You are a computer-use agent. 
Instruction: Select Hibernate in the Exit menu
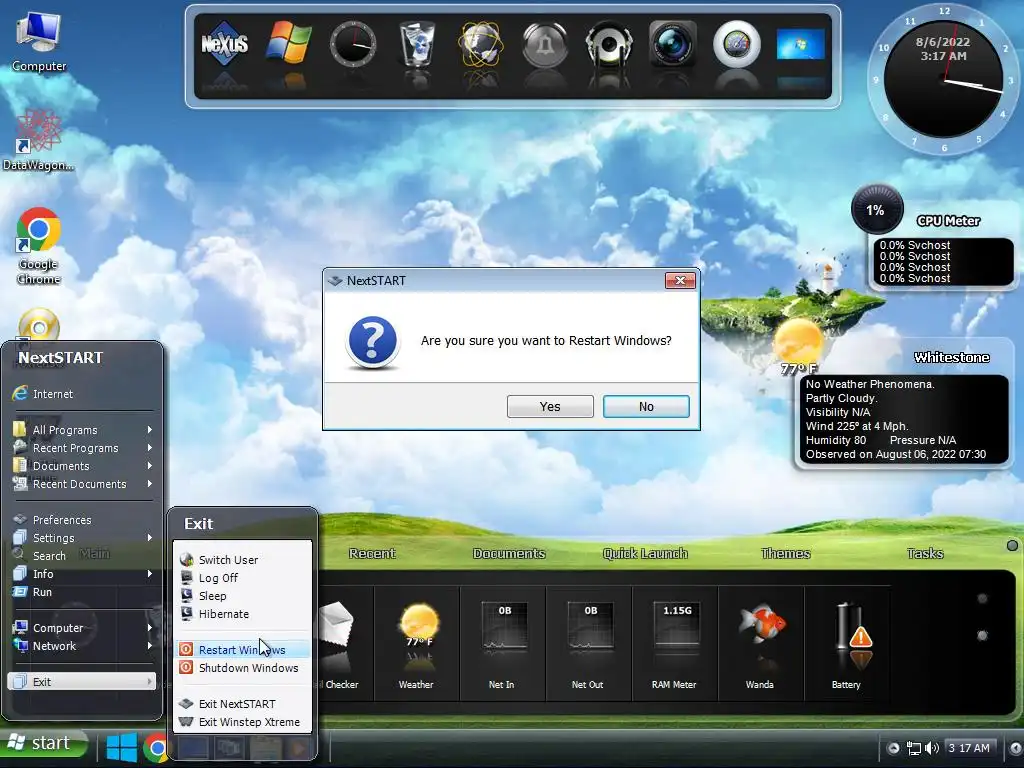(x=242, y=614)
